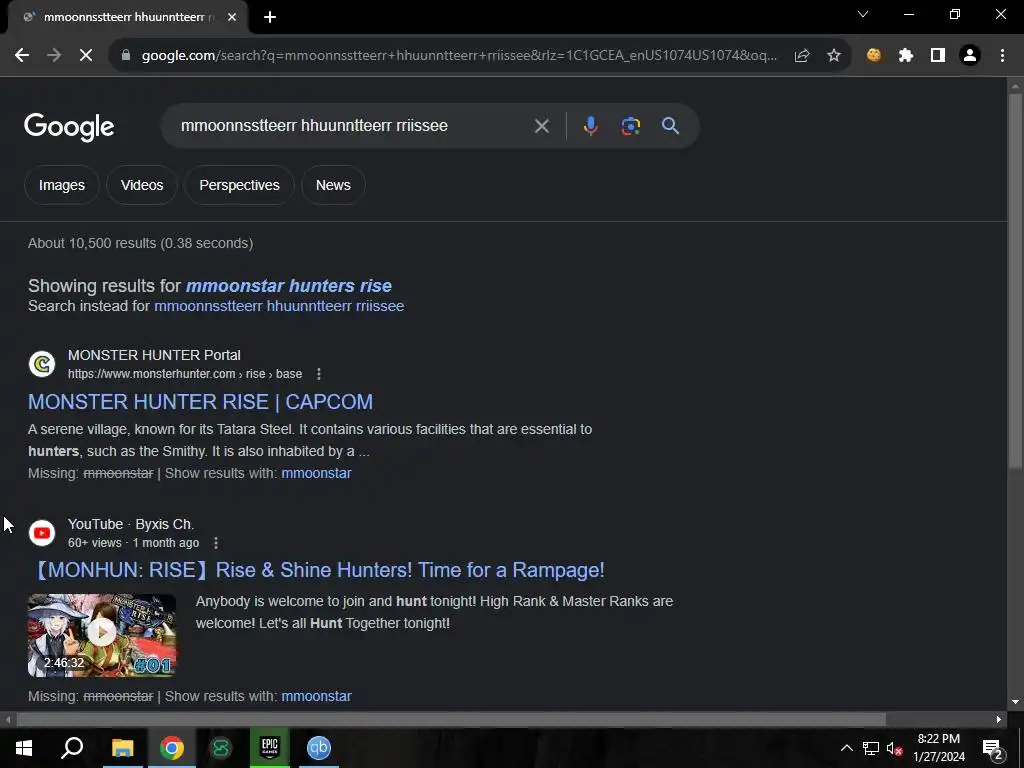Start Google voice search

[590, 126]
